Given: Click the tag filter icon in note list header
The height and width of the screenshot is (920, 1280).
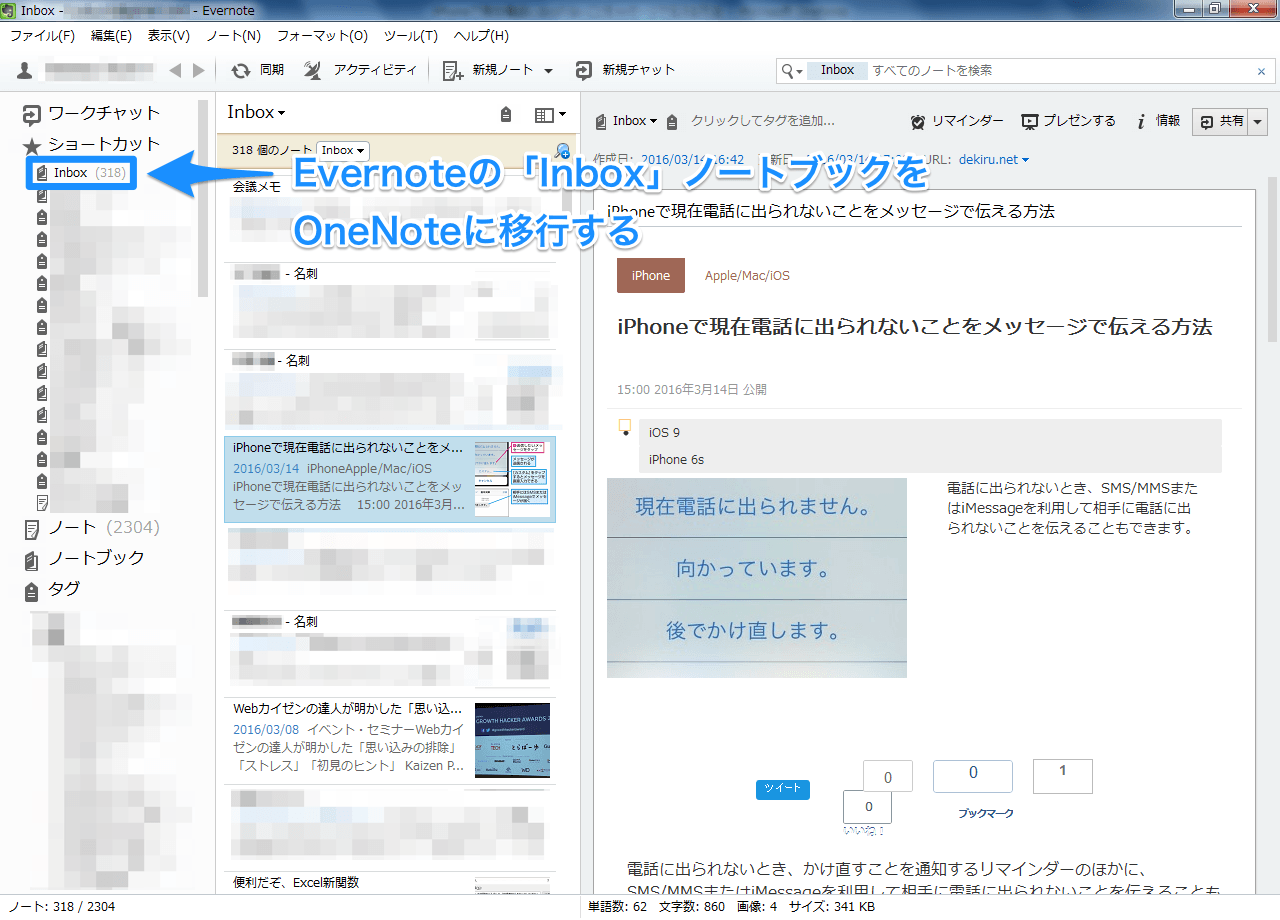Looking at the screenshot, I should (506, 115).
